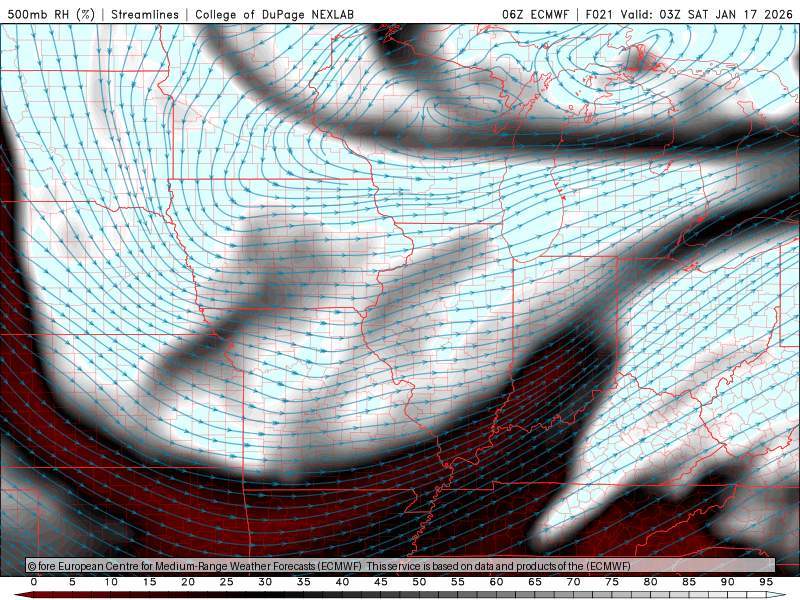Click the color scale label "20"
The height and width of the screenshot is (600, 800).
coord(188,582)
